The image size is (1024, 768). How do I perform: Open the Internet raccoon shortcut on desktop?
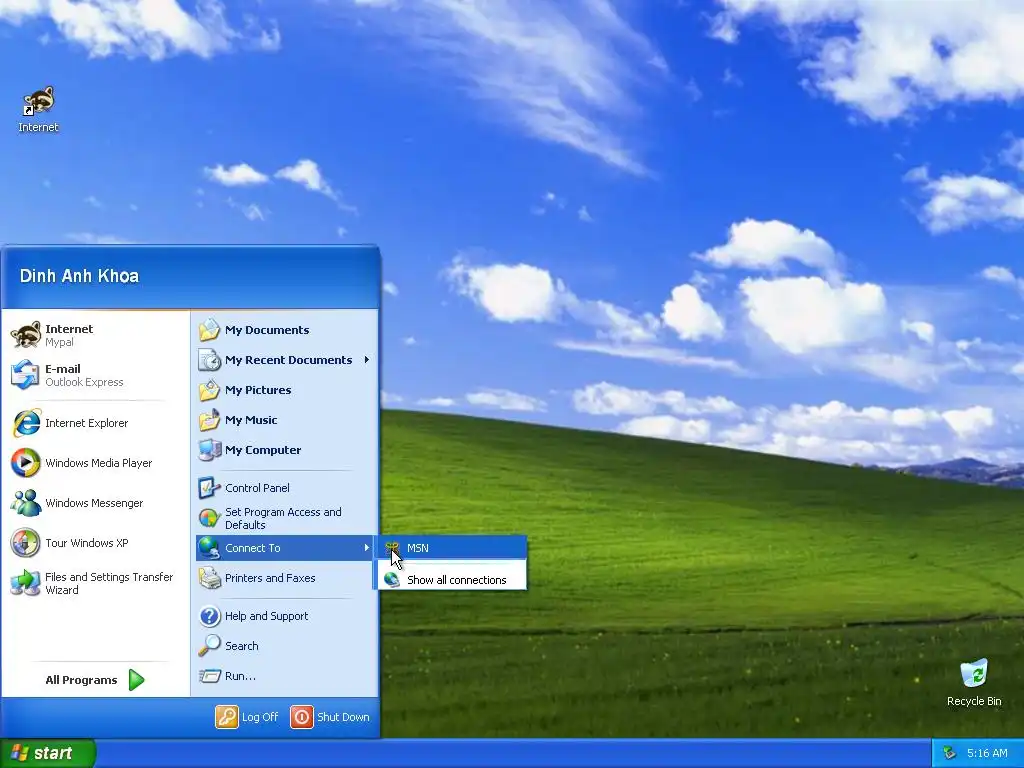39,101
